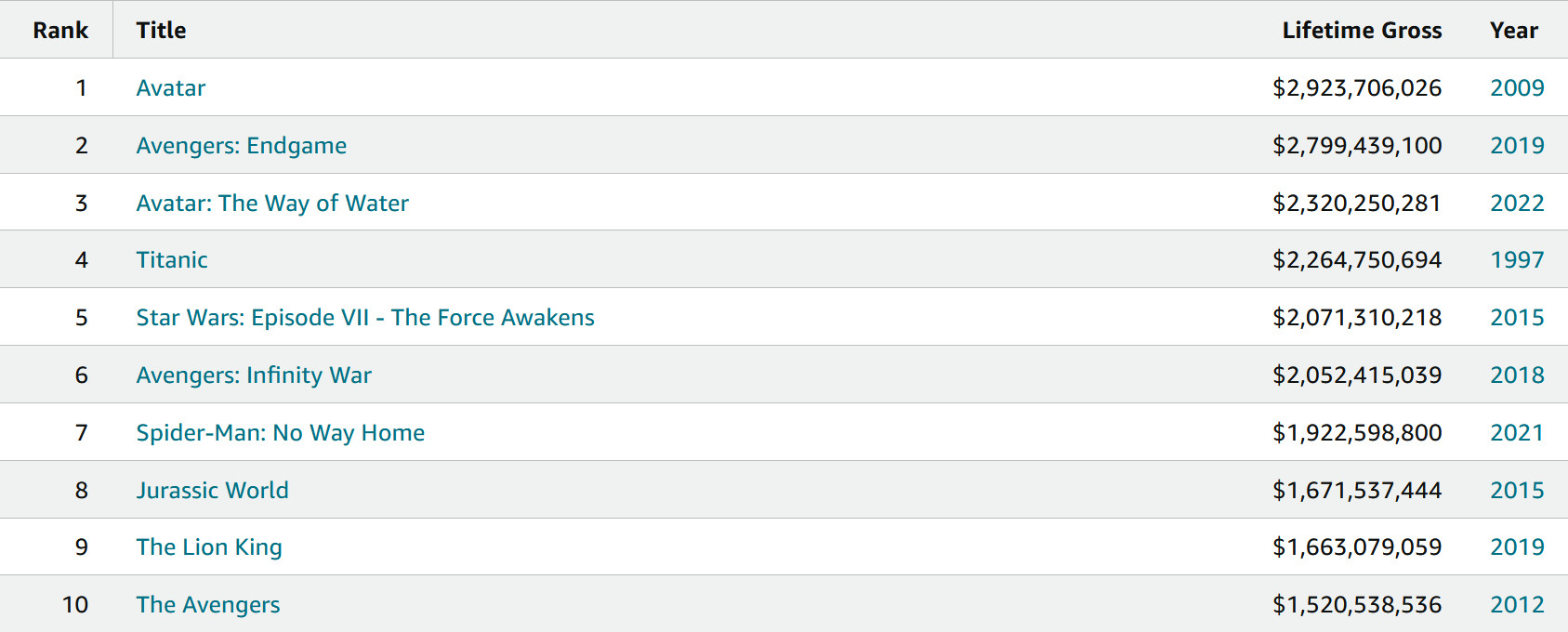Viewport: 1568px width, 632px height.
Task: Select the Titanic title link
Action: 172,260
